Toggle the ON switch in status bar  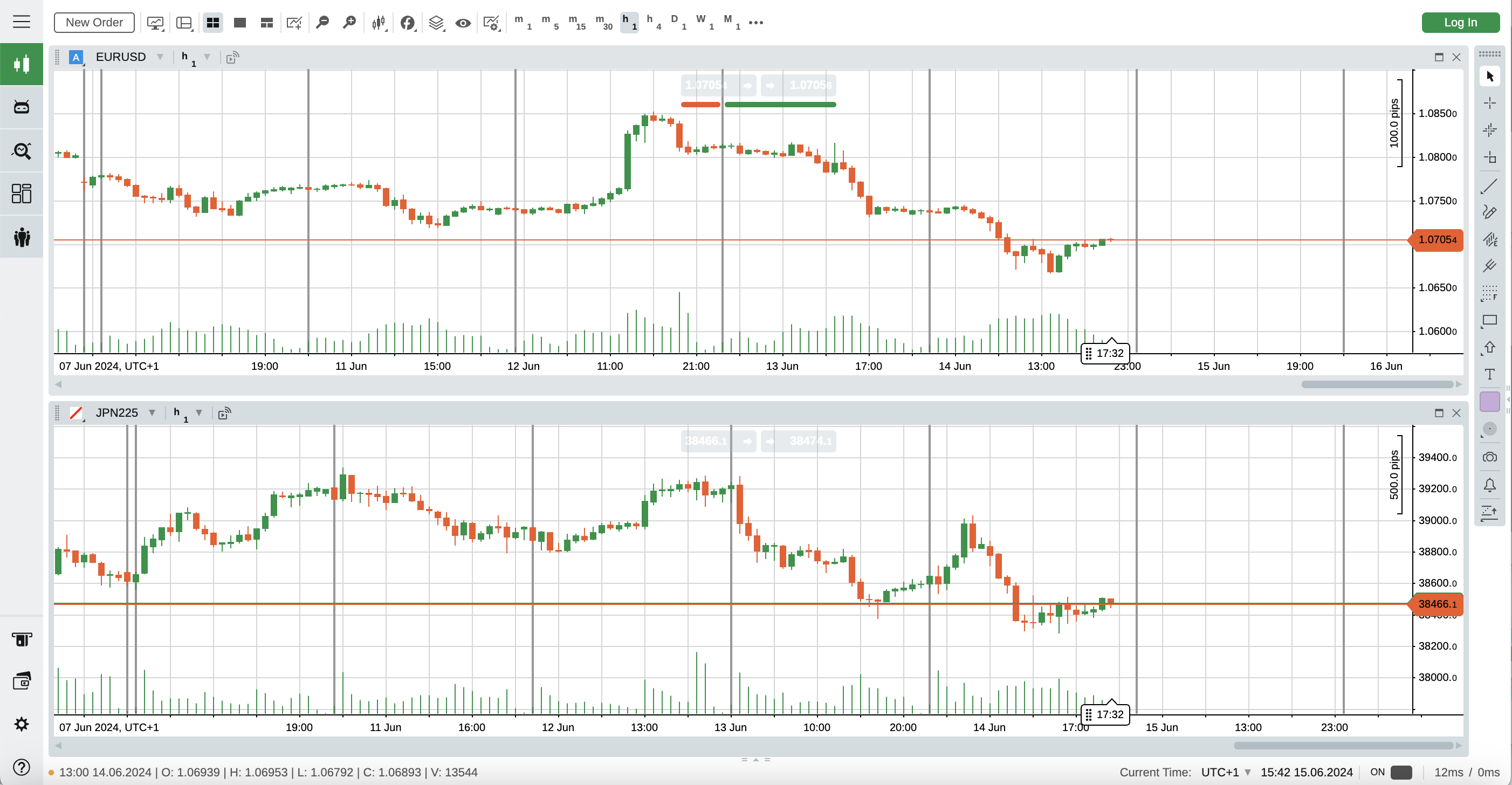pos(1401,772)
